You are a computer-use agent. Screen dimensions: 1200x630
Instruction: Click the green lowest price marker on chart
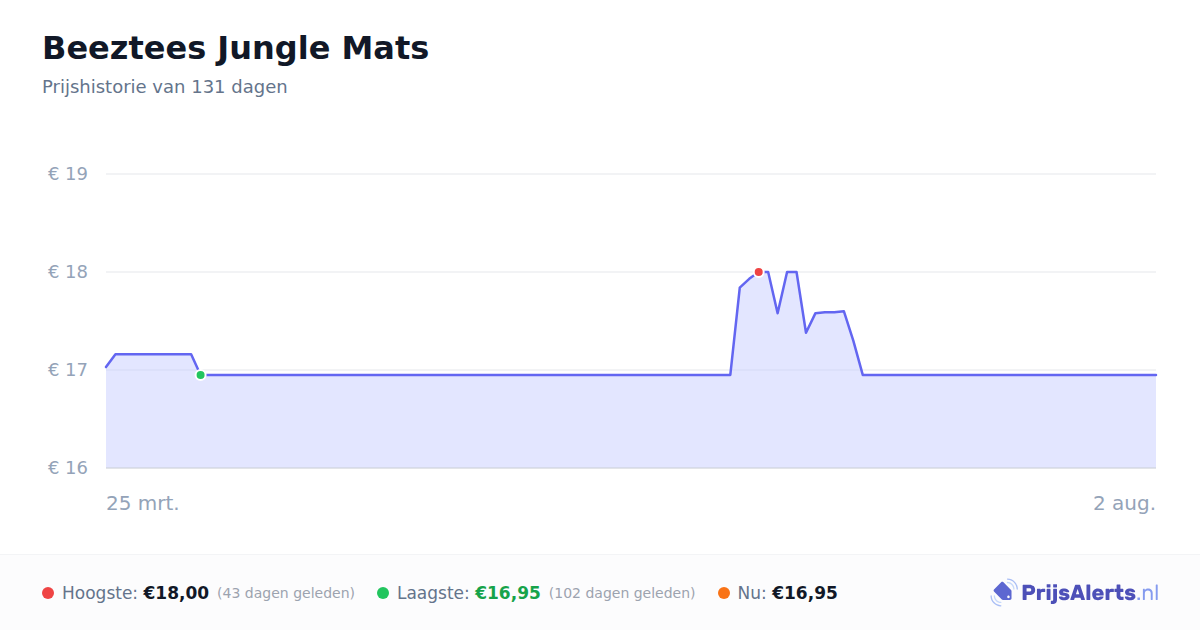(200, 375)
